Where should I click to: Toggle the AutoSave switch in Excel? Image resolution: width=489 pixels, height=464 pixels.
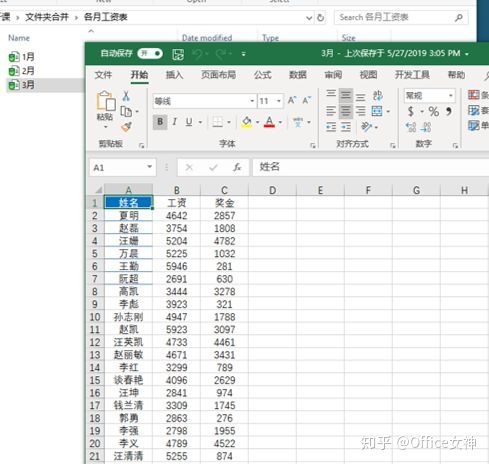coord(150,53)
